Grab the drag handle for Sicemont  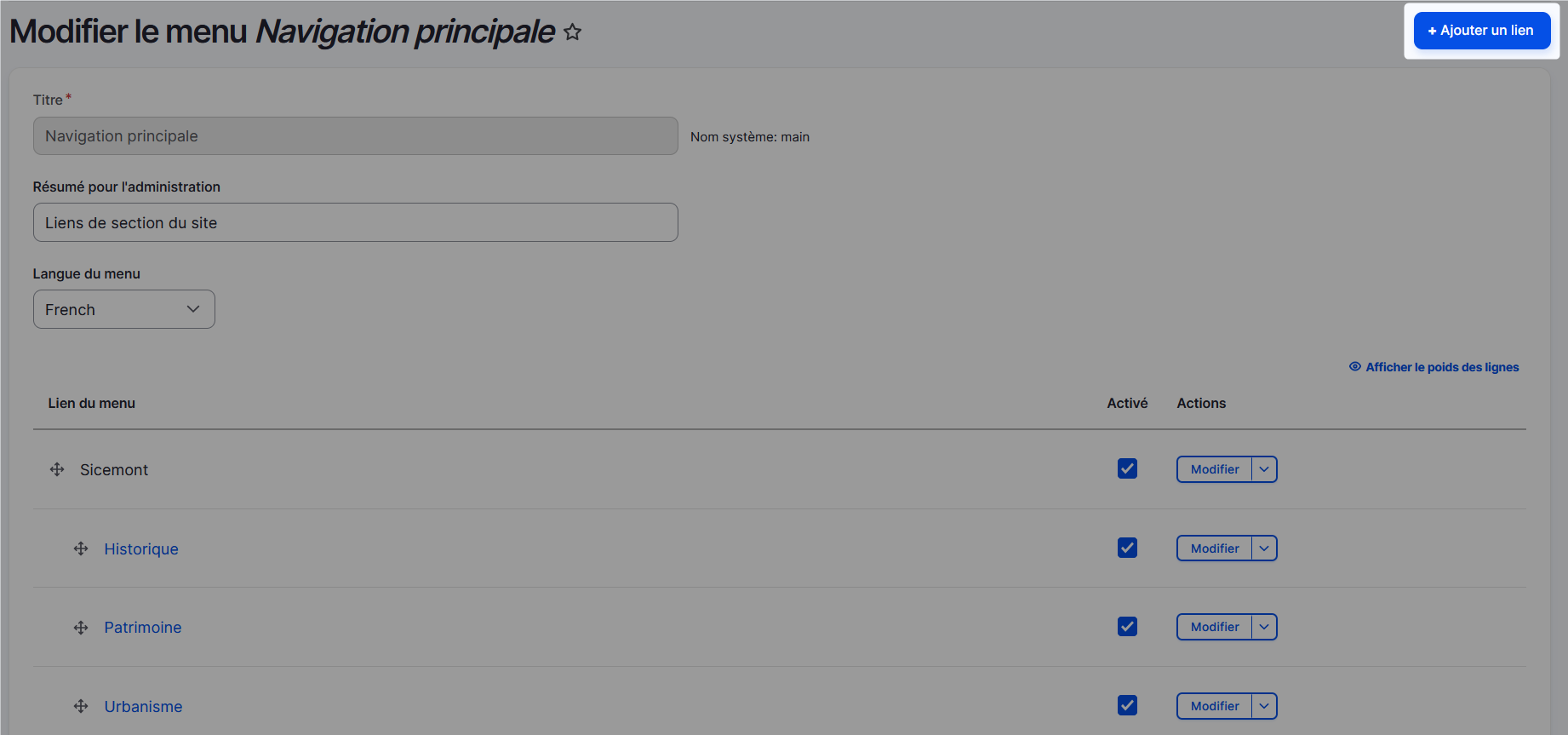(57, 469)
